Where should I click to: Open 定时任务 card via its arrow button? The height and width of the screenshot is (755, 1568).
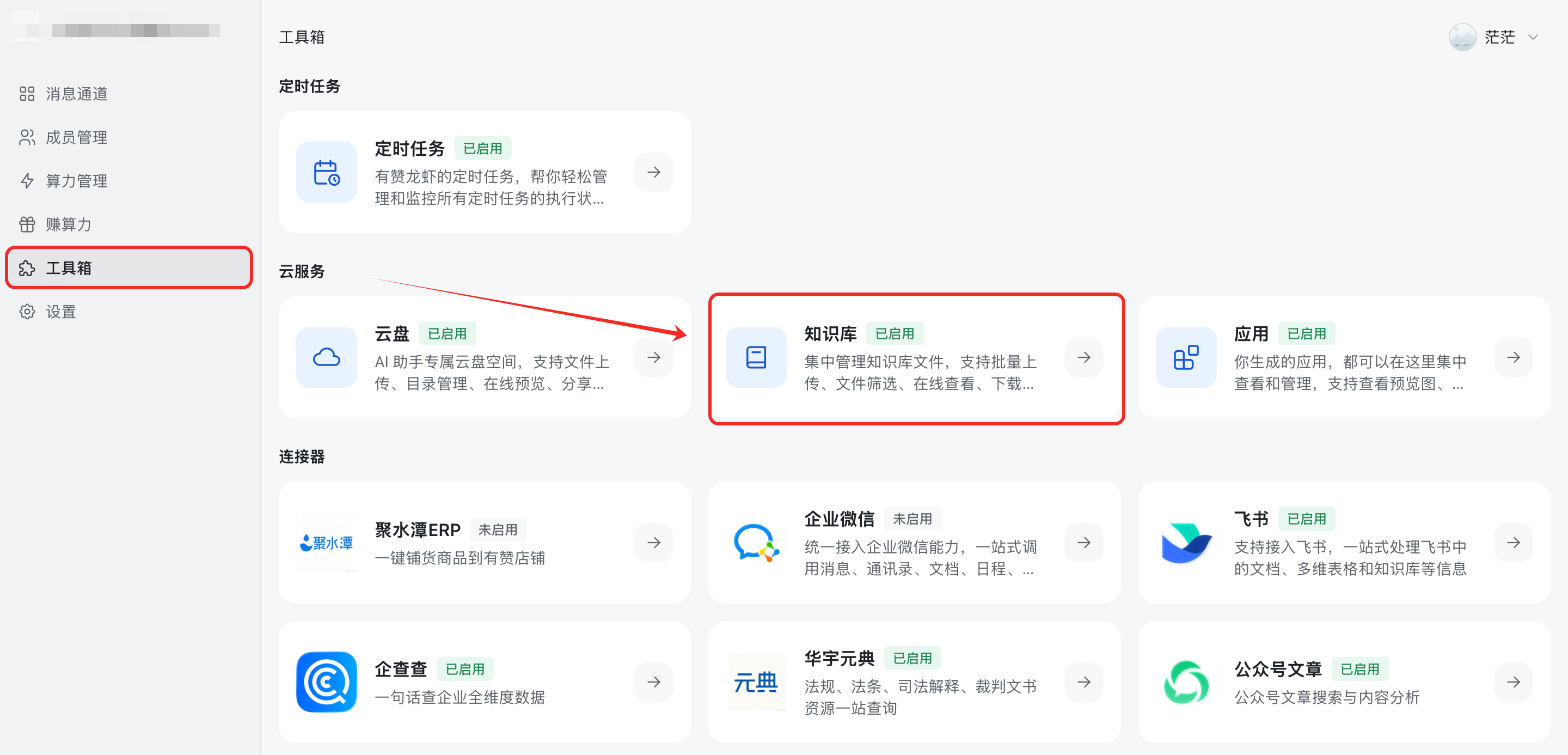tap(654, 172)
